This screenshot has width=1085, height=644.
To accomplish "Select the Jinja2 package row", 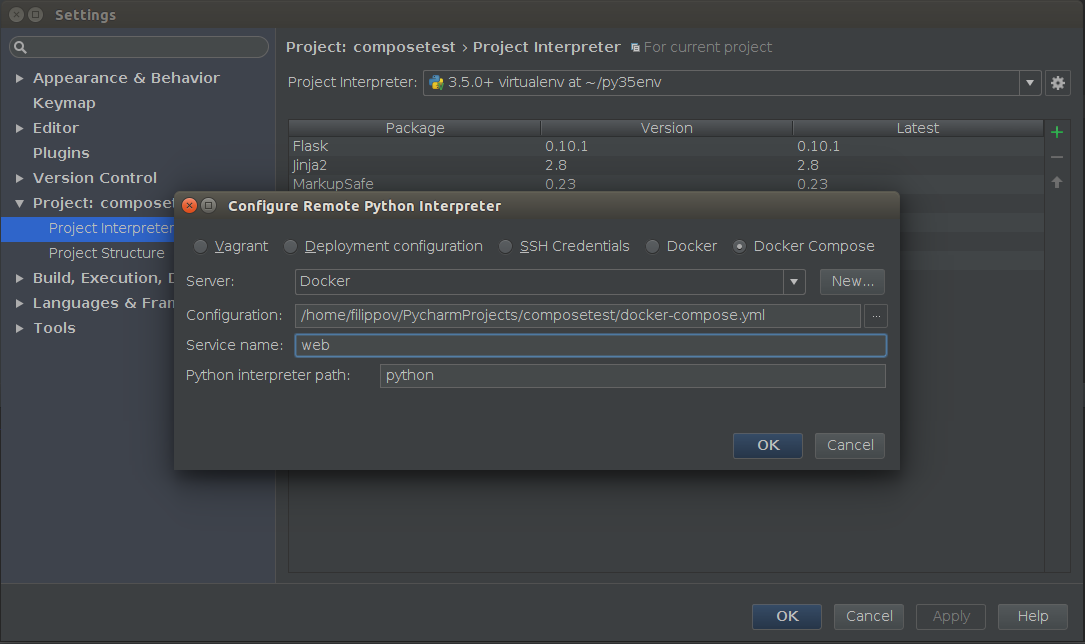I will point(666,165).
